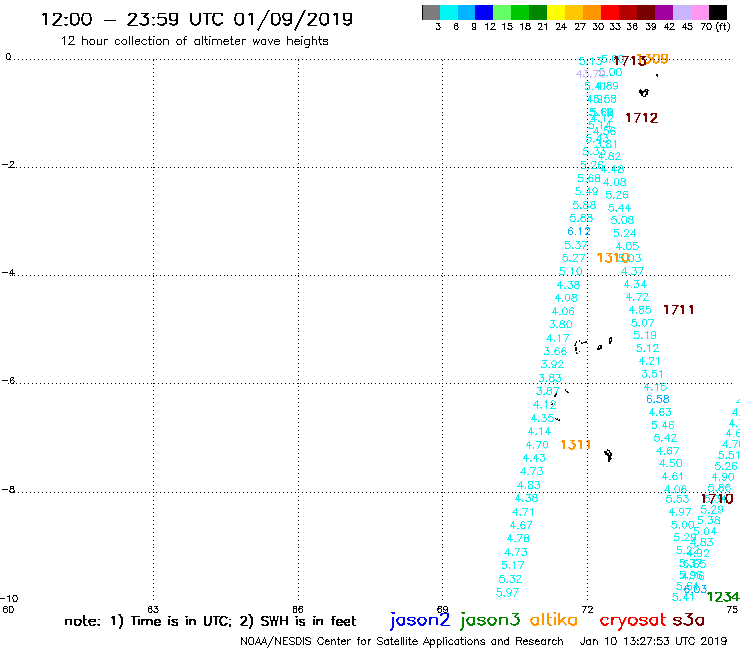Click the wave height value 5.46
The width and height of the screenshot is (740, 650).
663,425
